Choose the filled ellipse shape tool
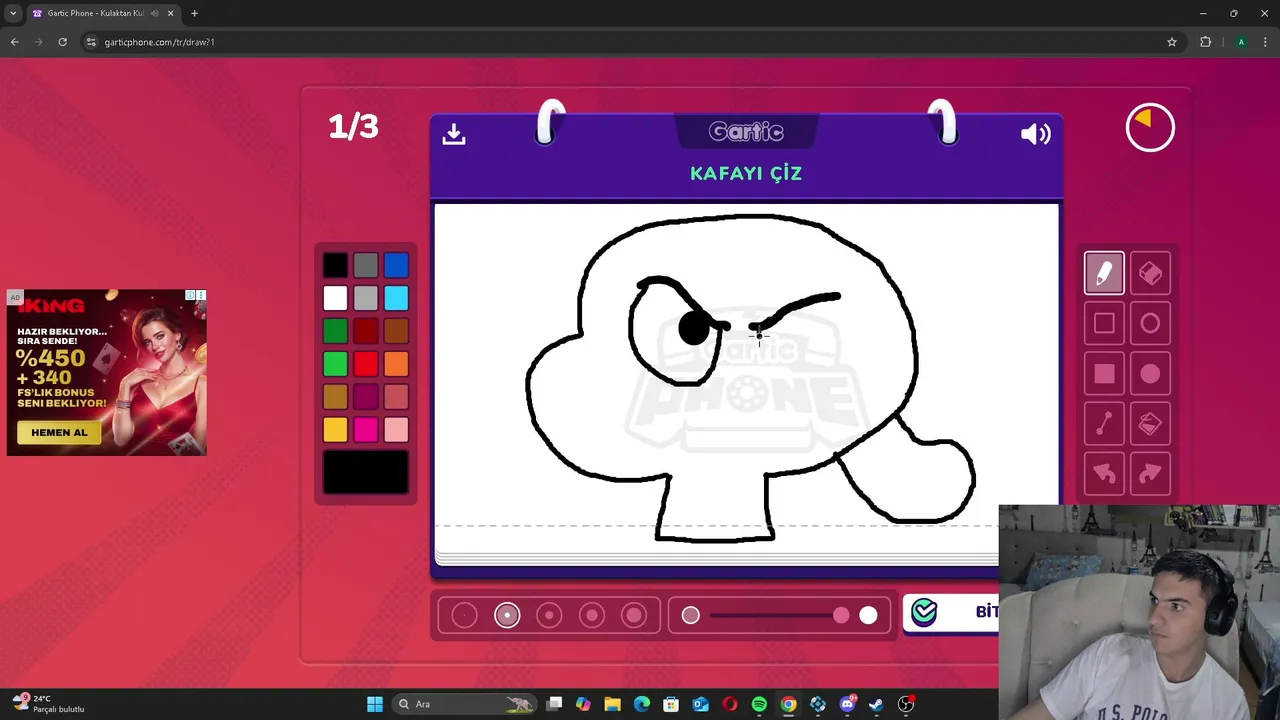 pos(1150,374)
